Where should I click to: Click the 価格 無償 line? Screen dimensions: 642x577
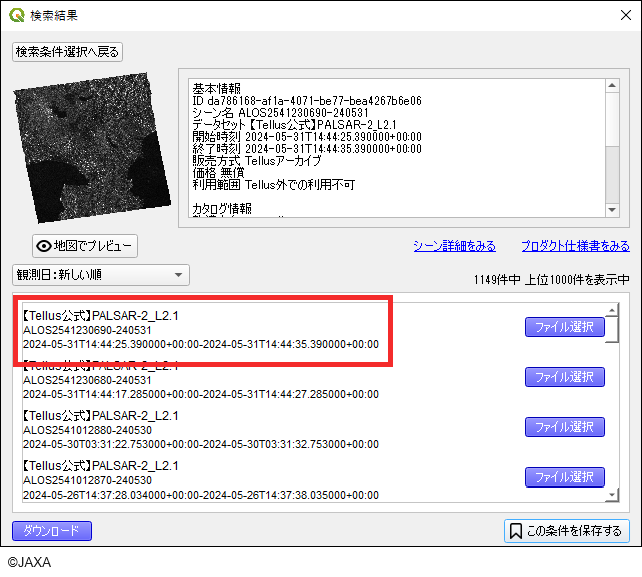[218, 172]
